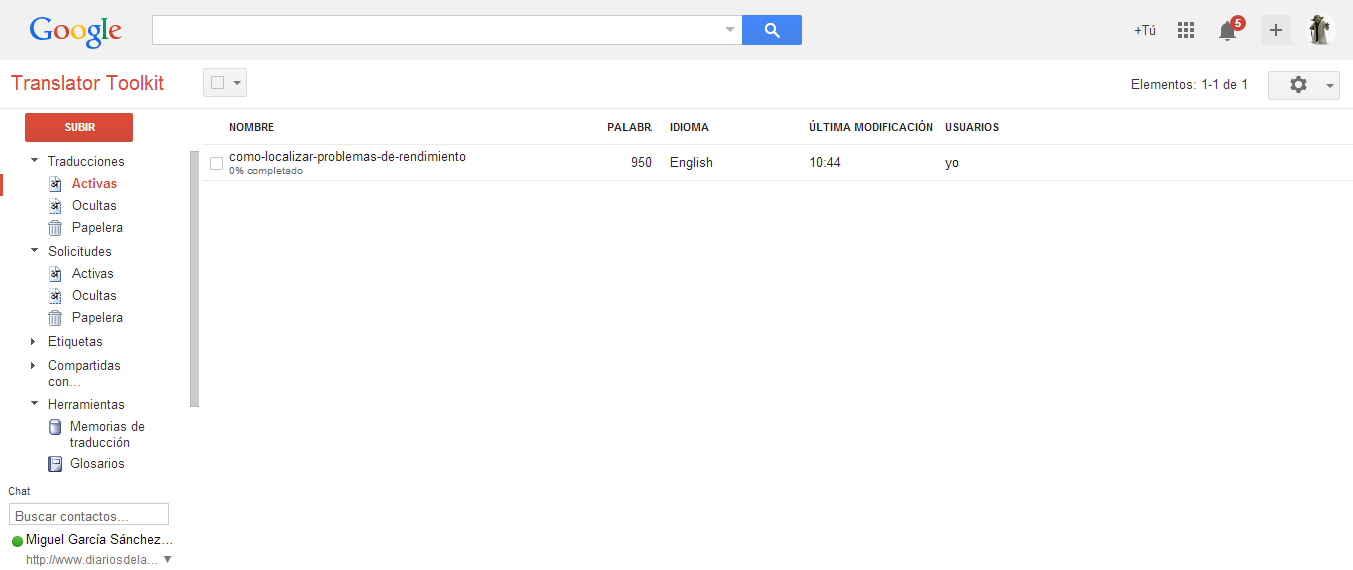The width and height of the screenshot is (1353, 570).
Task: Click the http://www.diariosdela status link
Action: (x=92, y=560)
